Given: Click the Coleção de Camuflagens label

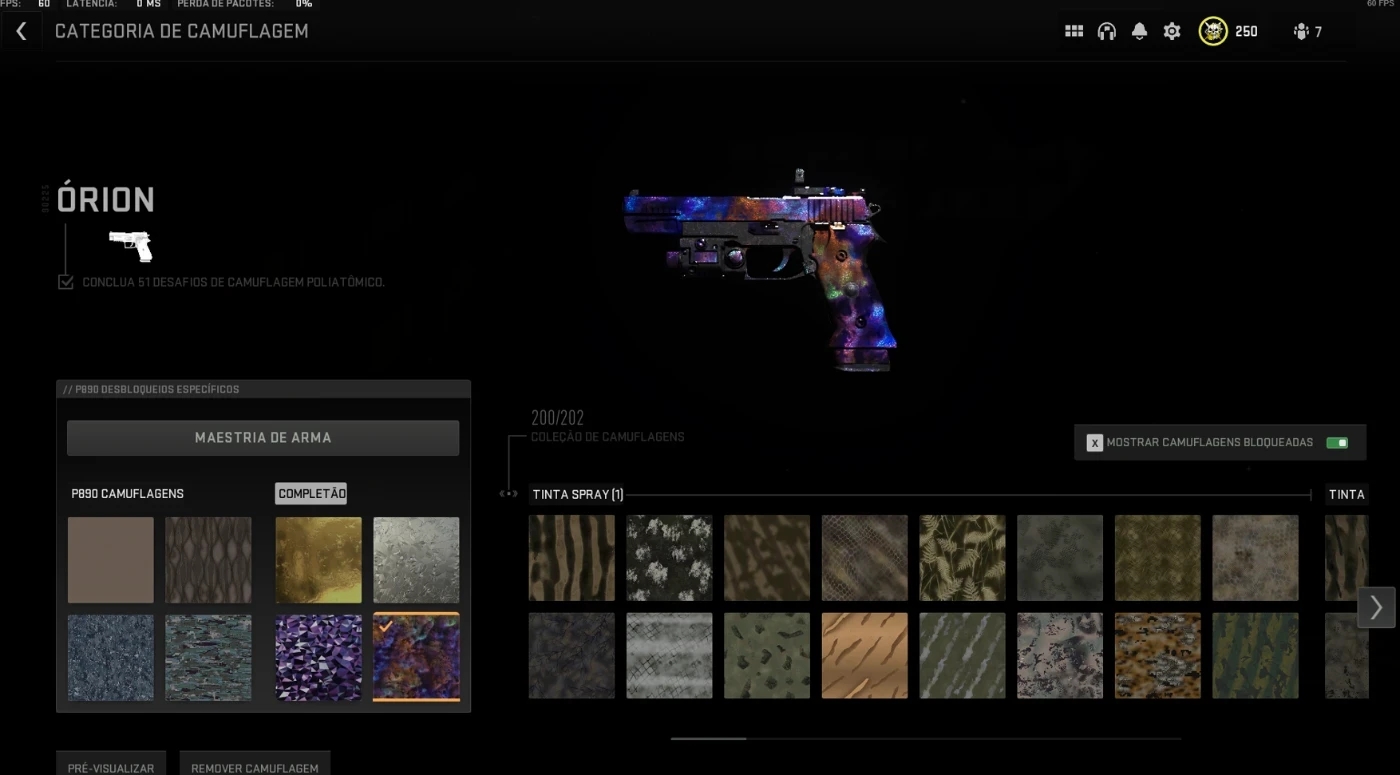Looking at the screenshot, I should [608, 437].
